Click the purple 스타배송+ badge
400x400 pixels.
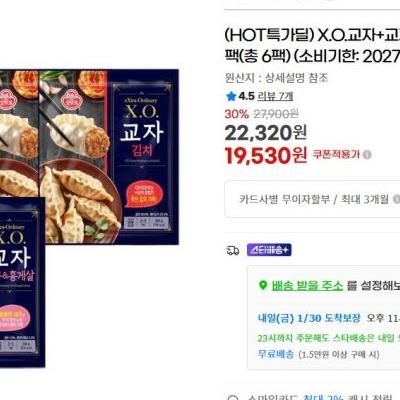tap(269, 250)
